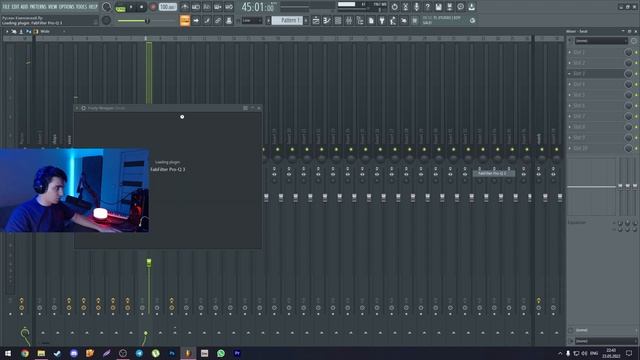Screen dimensions: 640x360
Task: Open Photoshop from the taskbar
Action: [x=172, y=353]
